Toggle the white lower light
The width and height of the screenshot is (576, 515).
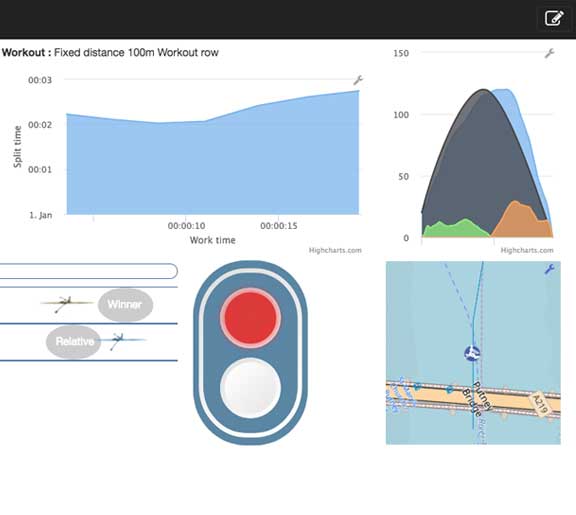pos(251,388)
